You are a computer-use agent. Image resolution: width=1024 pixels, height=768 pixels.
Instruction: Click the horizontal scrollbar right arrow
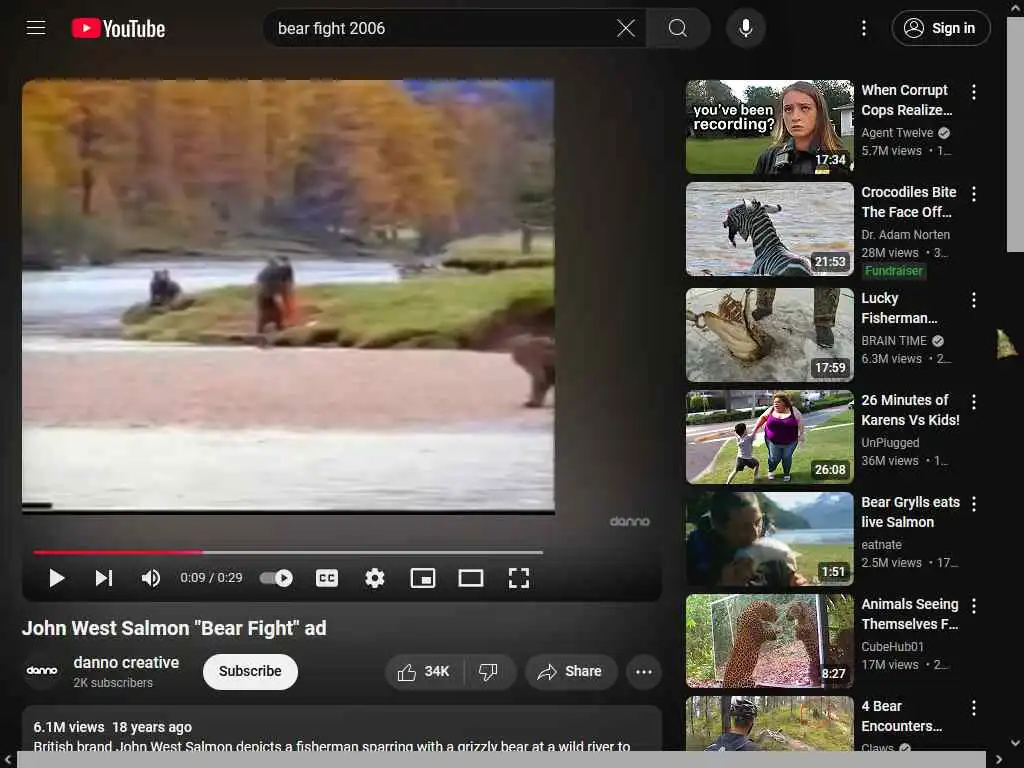tap(999, 760)
